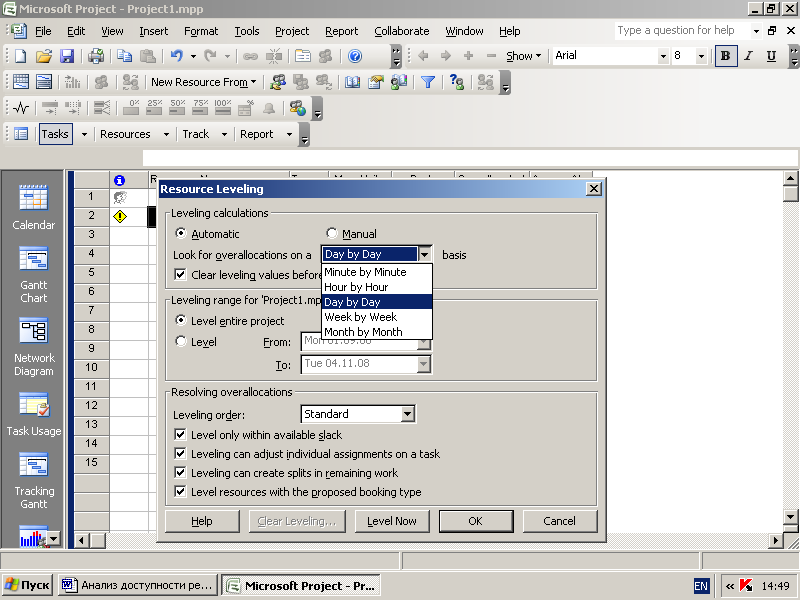
Task: Open the Collaborate menu
Action: 402,31
